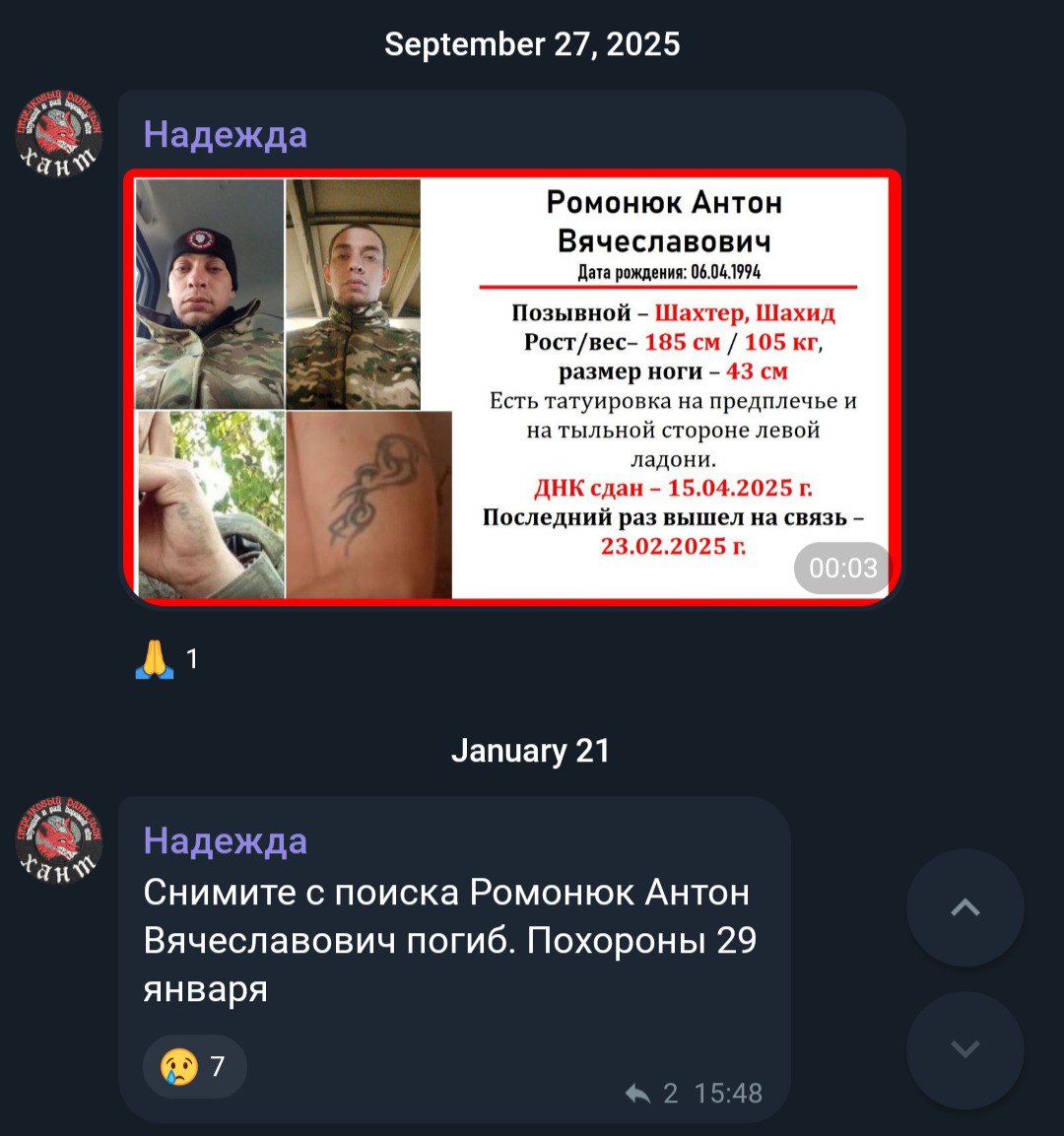Open sender name Надежда on the first message
The image size is (1064, 1136).
[226, 135]
